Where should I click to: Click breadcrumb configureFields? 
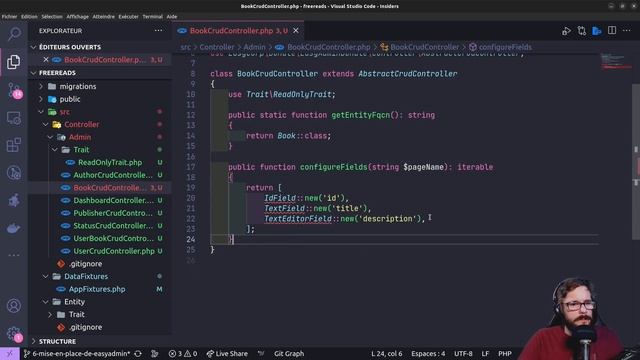point(505,47)
